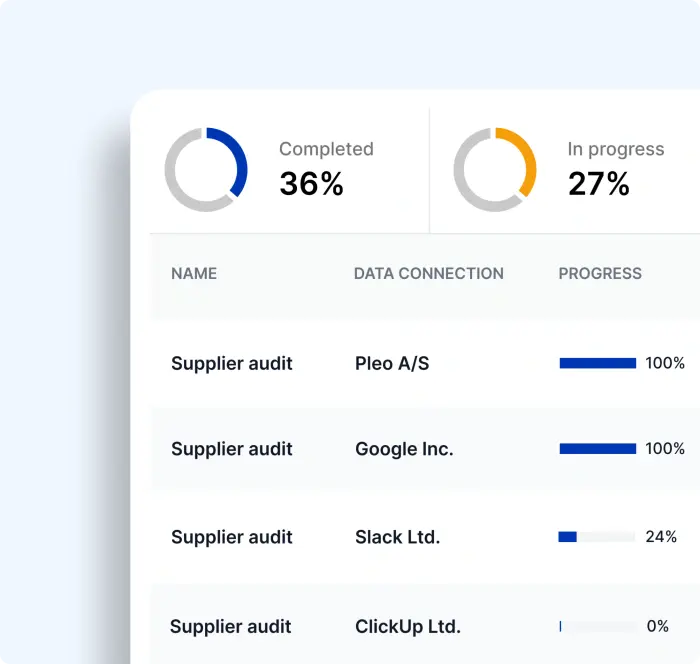
Task: Select the In progress 27% value
Action: tap(599, 184)
